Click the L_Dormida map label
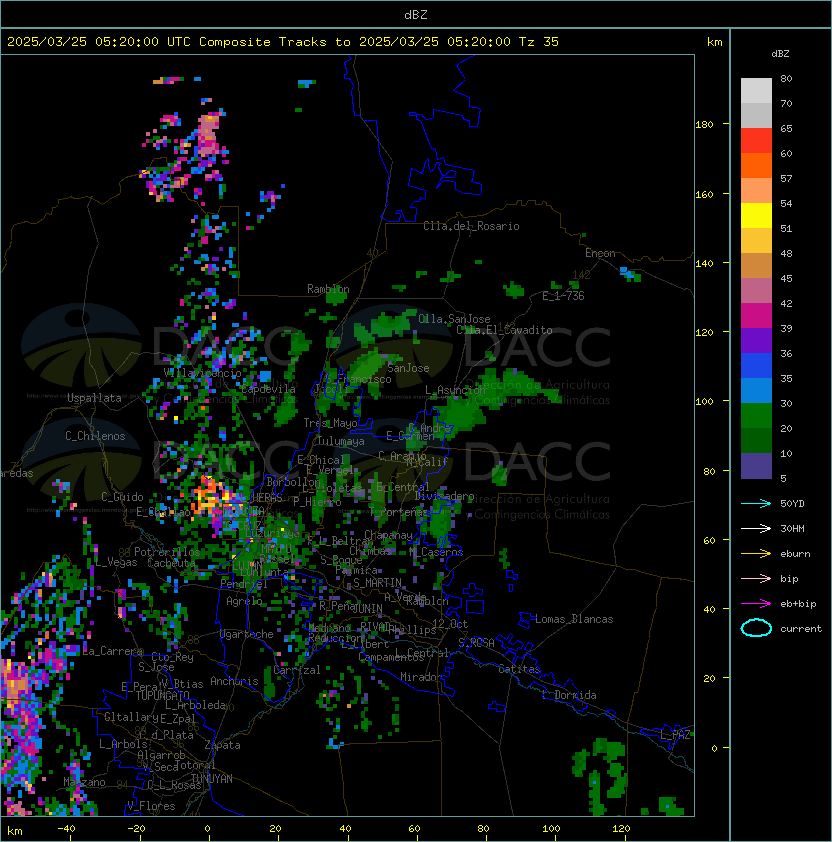The image size is (832, 842). tap(569, 695)
